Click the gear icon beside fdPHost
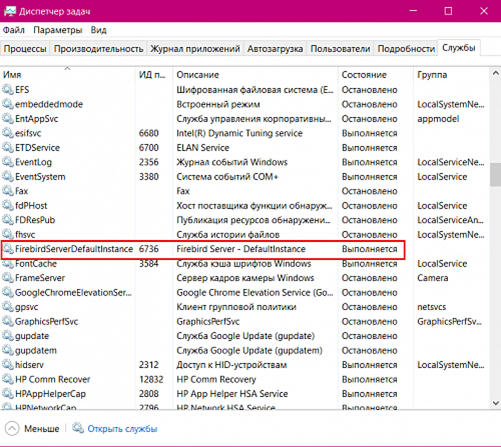The width and height of the screenshot is (501, 447). [x=7, y=205]
